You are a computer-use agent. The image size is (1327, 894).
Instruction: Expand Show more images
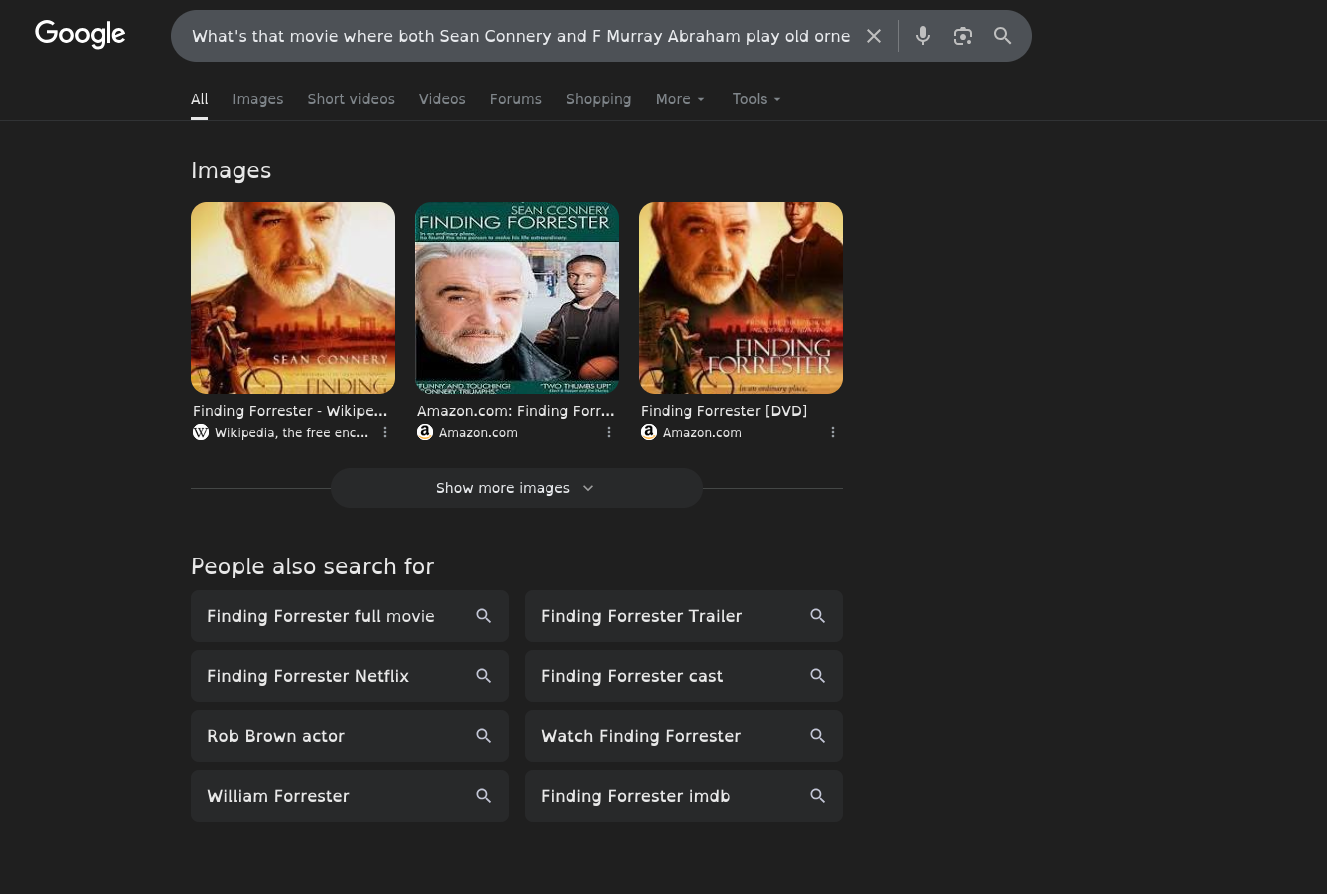tap(516, 488)
